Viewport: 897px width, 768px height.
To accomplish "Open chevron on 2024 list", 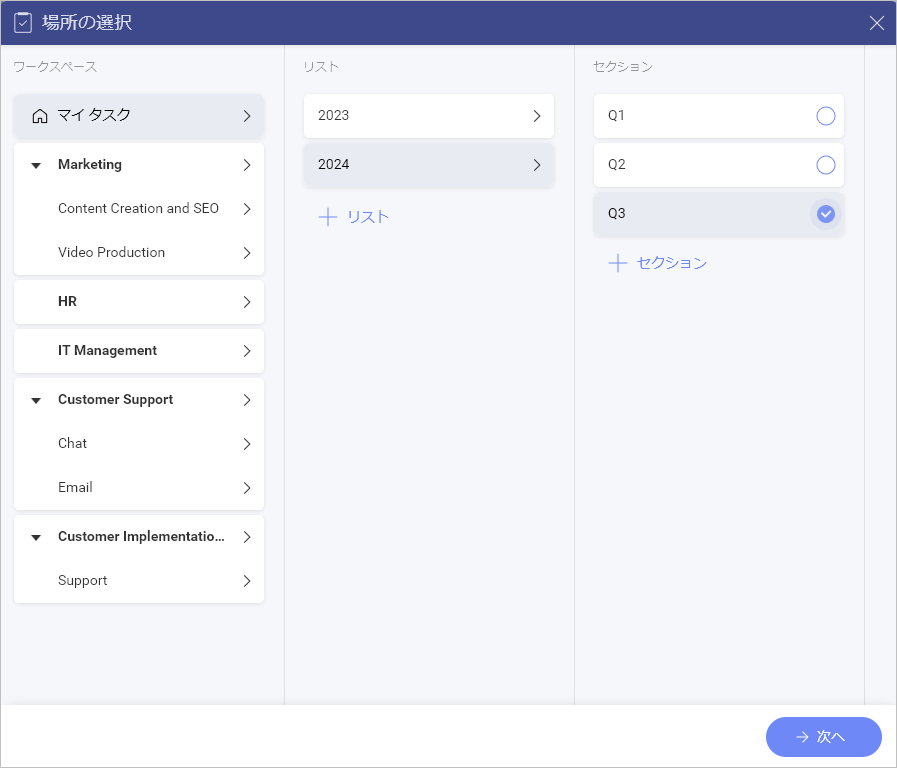I will pyautogui.click(x=537, y=165).
